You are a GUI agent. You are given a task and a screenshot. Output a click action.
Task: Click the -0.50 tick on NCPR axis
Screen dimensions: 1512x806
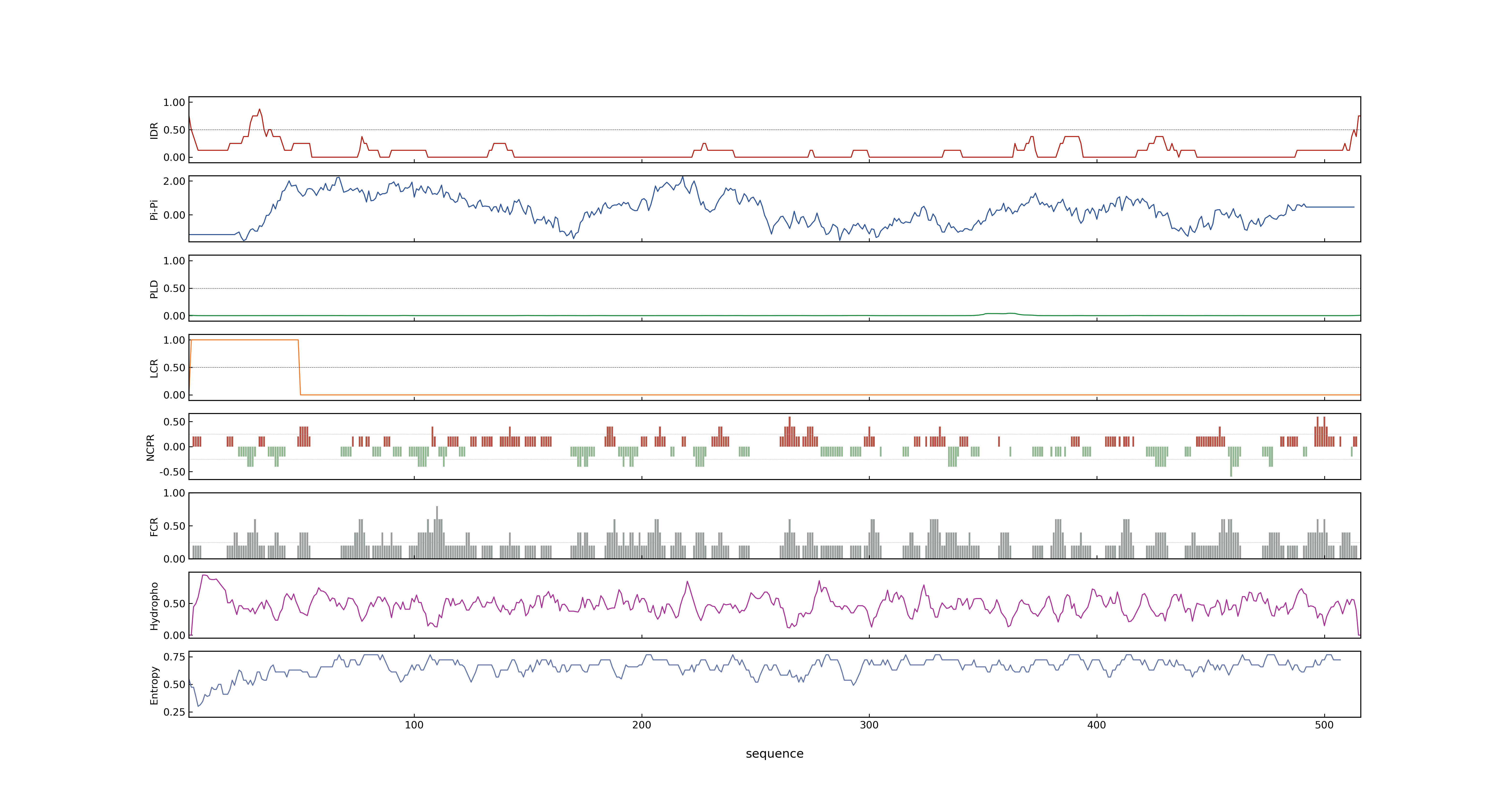click(x=172, y=472)
